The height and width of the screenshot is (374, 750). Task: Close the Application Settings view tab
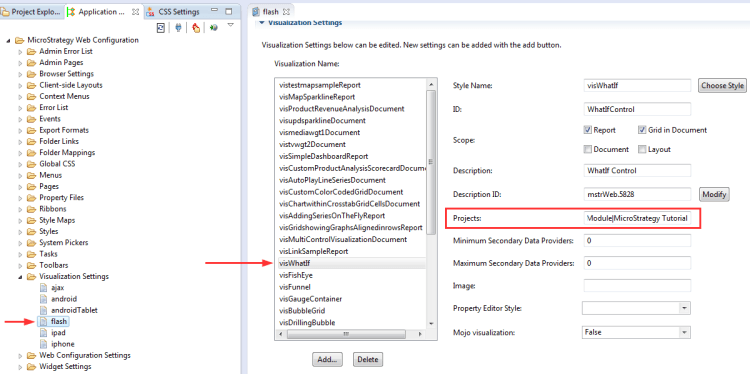point(135,11)
